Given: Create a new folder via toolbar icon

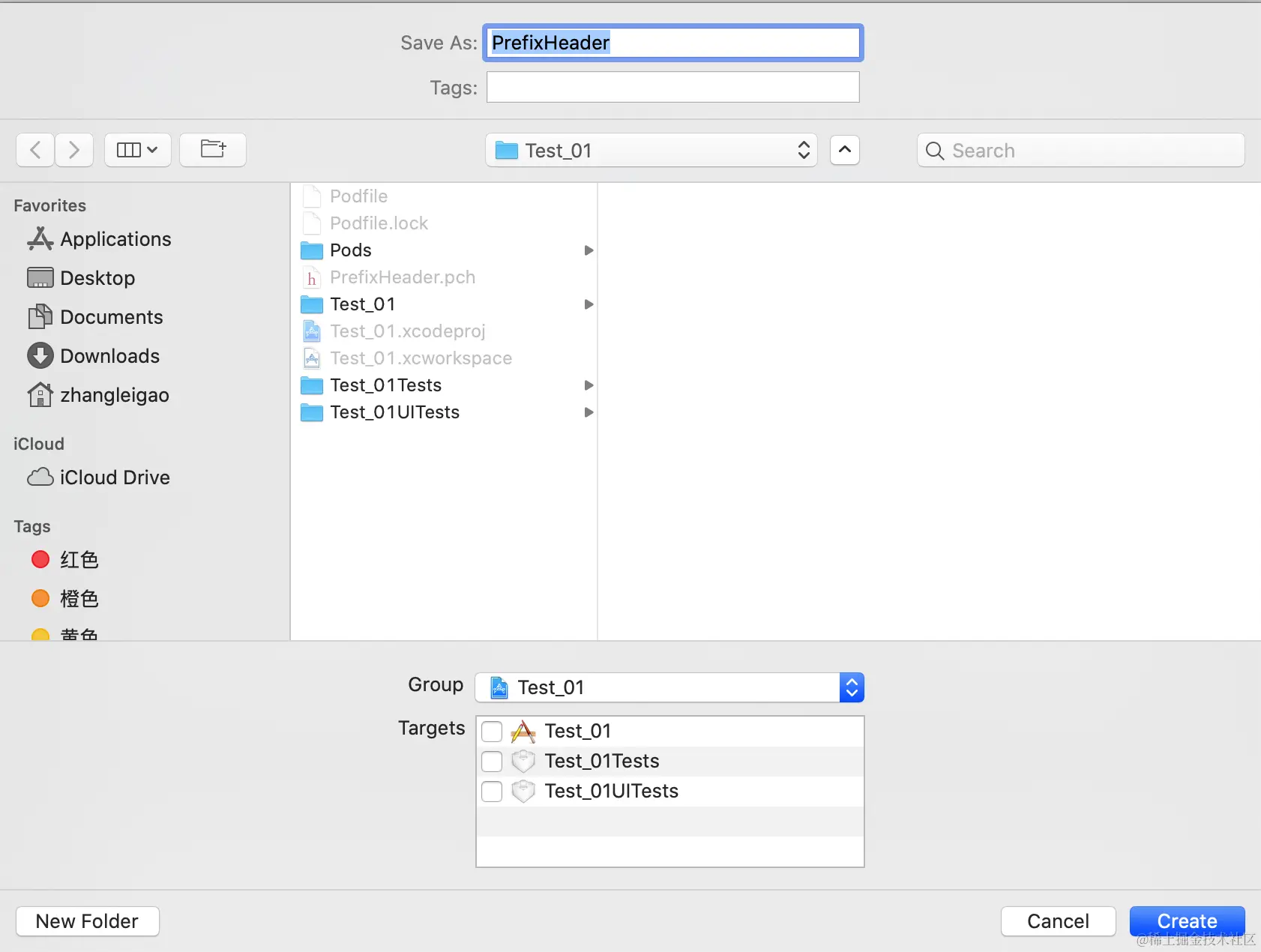Looking at the screenshot, I should click(x=213, y=150).
